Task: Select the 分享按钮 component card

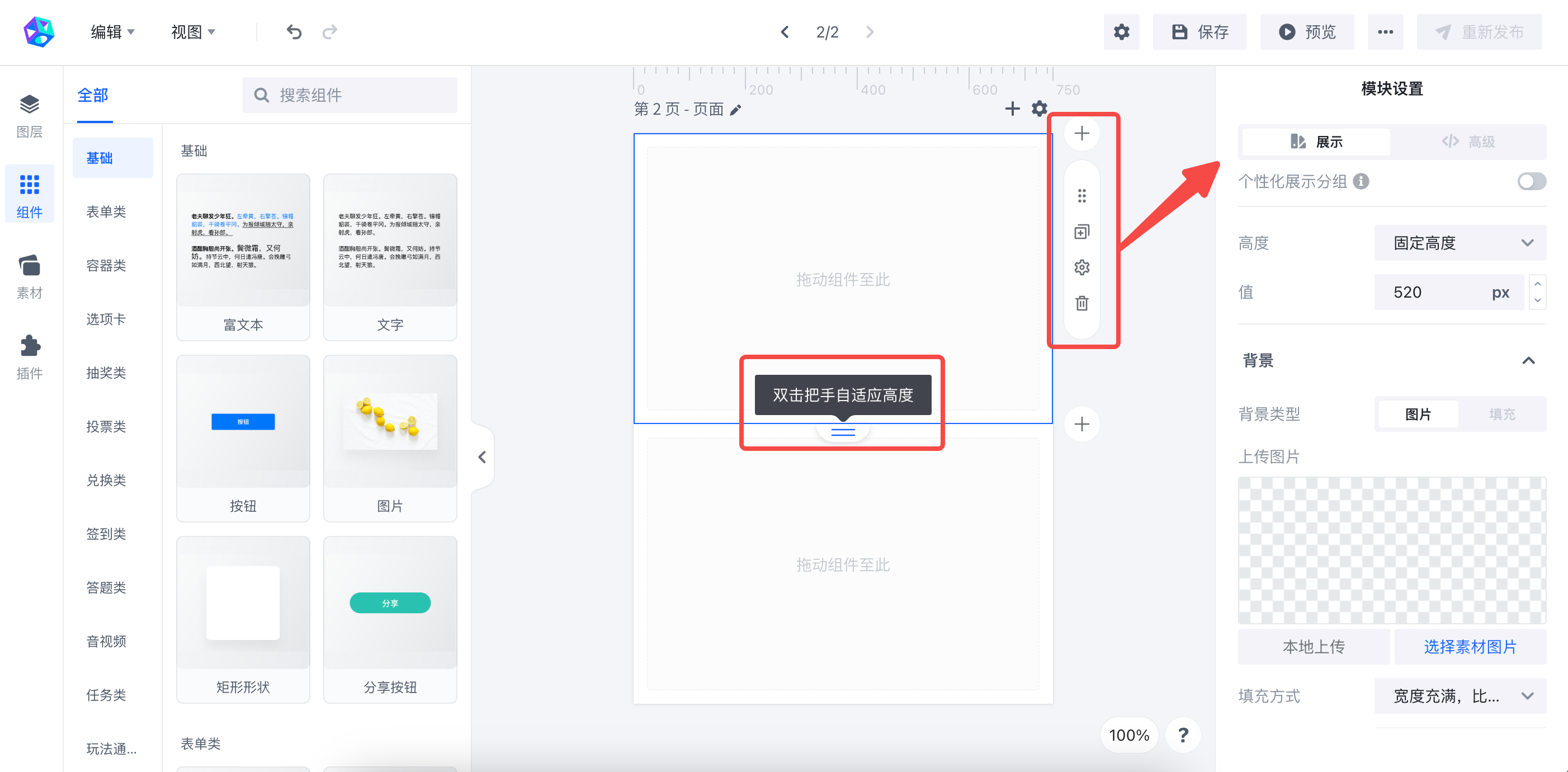Action: tap(390, 619)
